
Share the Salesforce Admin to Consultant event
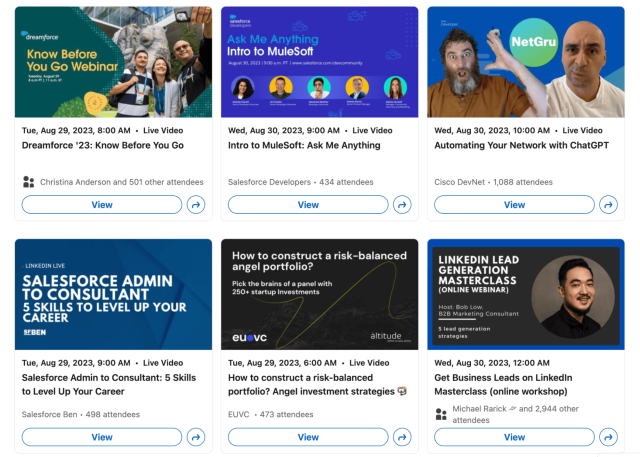[196, 437]
